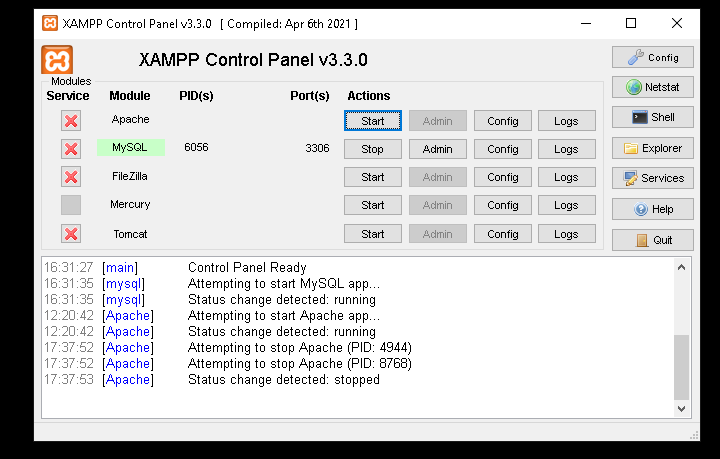
Task: Click the Port(s) column header
Action: click(x=310, y=96)
